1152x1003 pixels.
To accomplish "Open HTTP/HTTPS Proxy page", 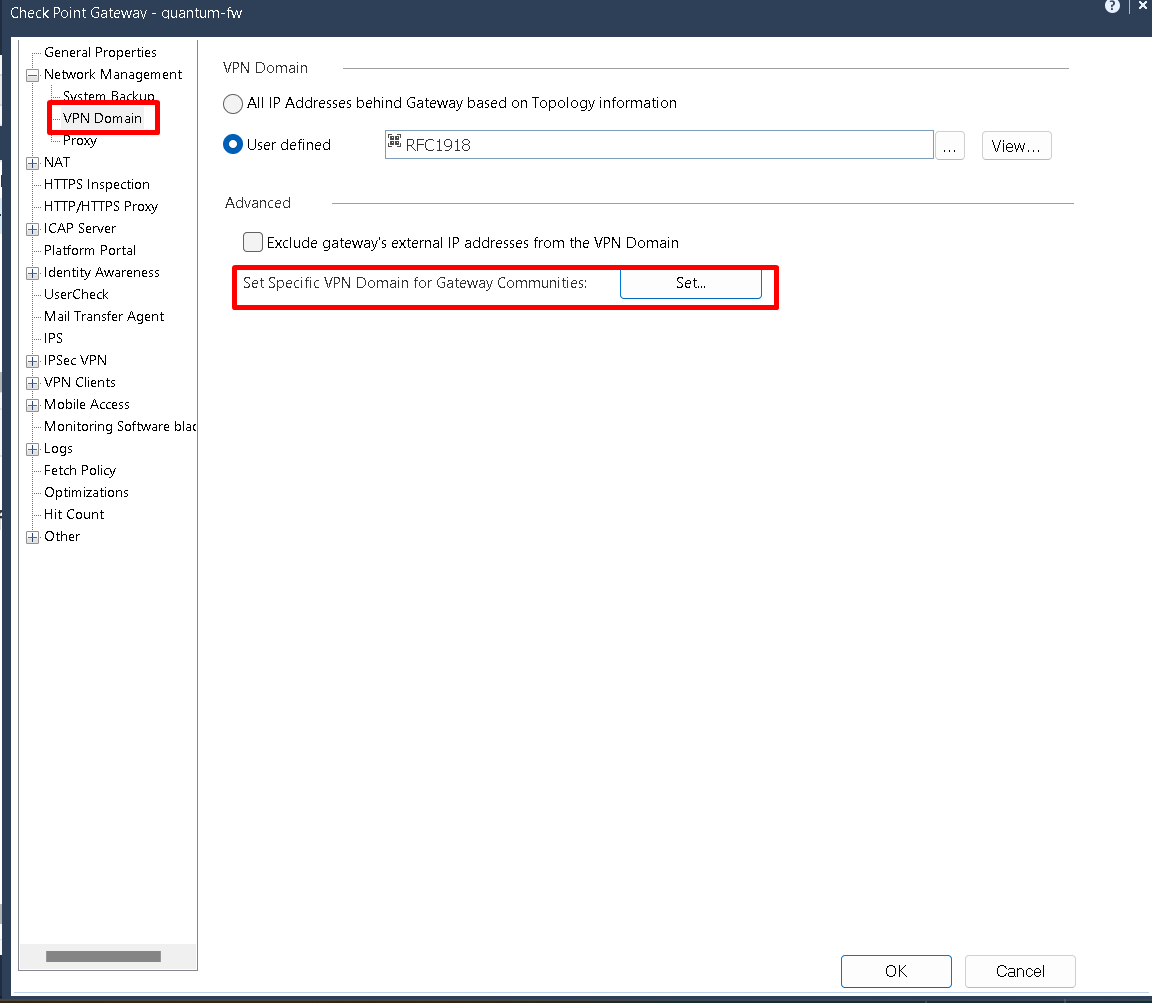I will click(101, 206).
